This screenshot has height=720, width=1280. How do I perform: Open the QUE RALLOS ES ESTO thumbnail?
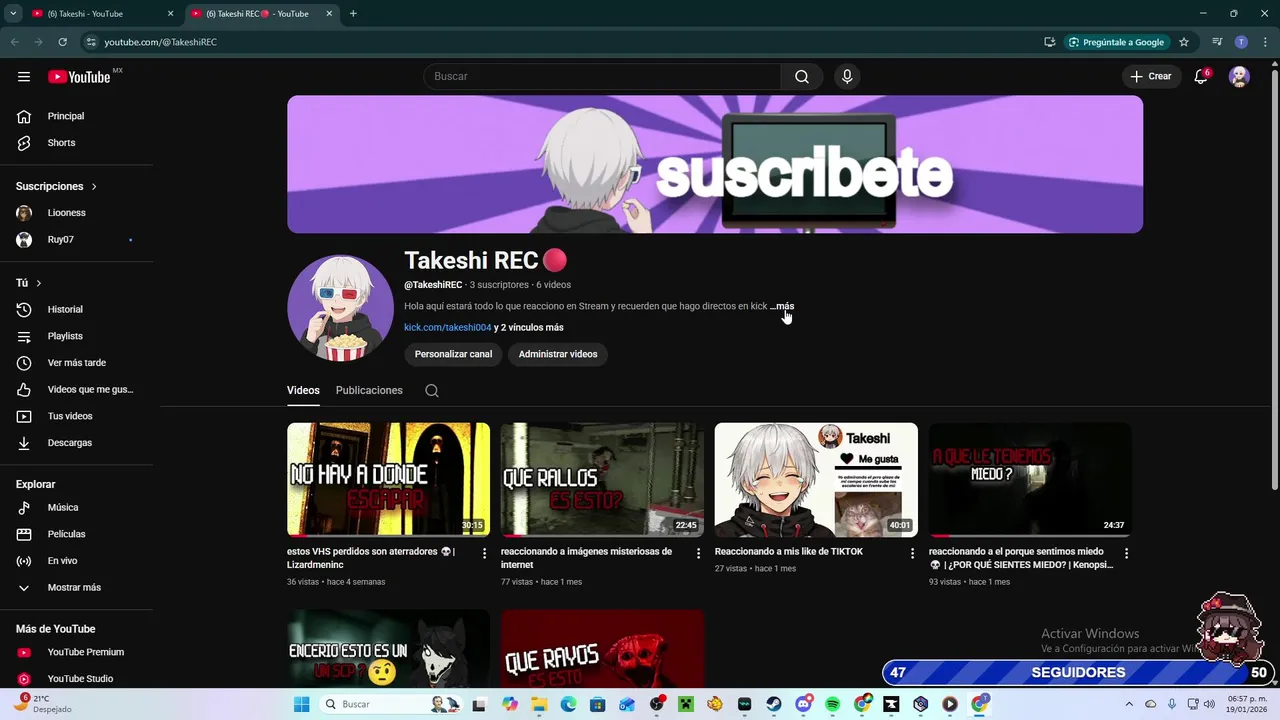(x=602, y=479)
